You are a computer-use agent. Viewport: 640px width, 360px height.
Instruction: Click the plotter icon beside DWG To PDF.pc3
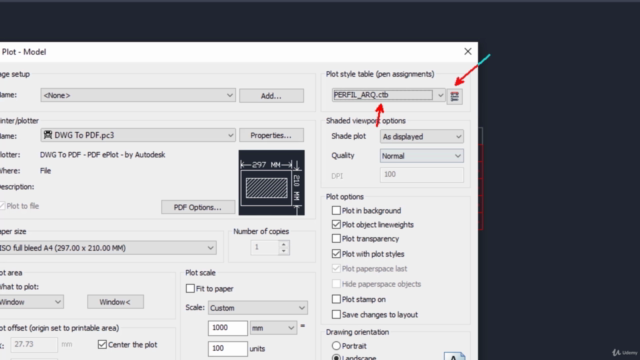[x=48, y=135]
